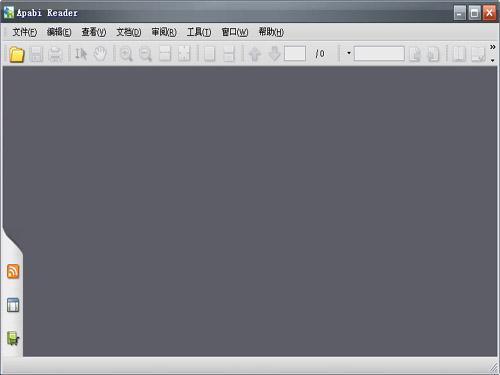
Task: Open the 文件(F) menu
Action: click(25, 32)
